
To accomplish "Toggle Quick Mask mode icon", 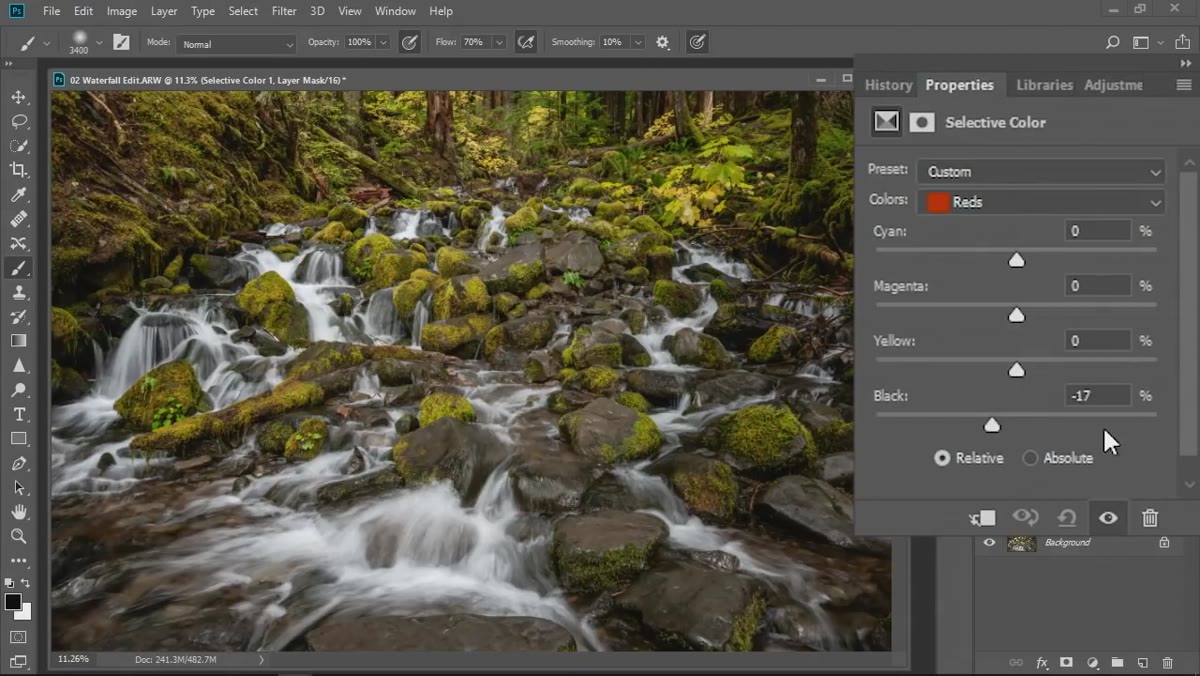I will pyautogui.click(x=18, y=636).
